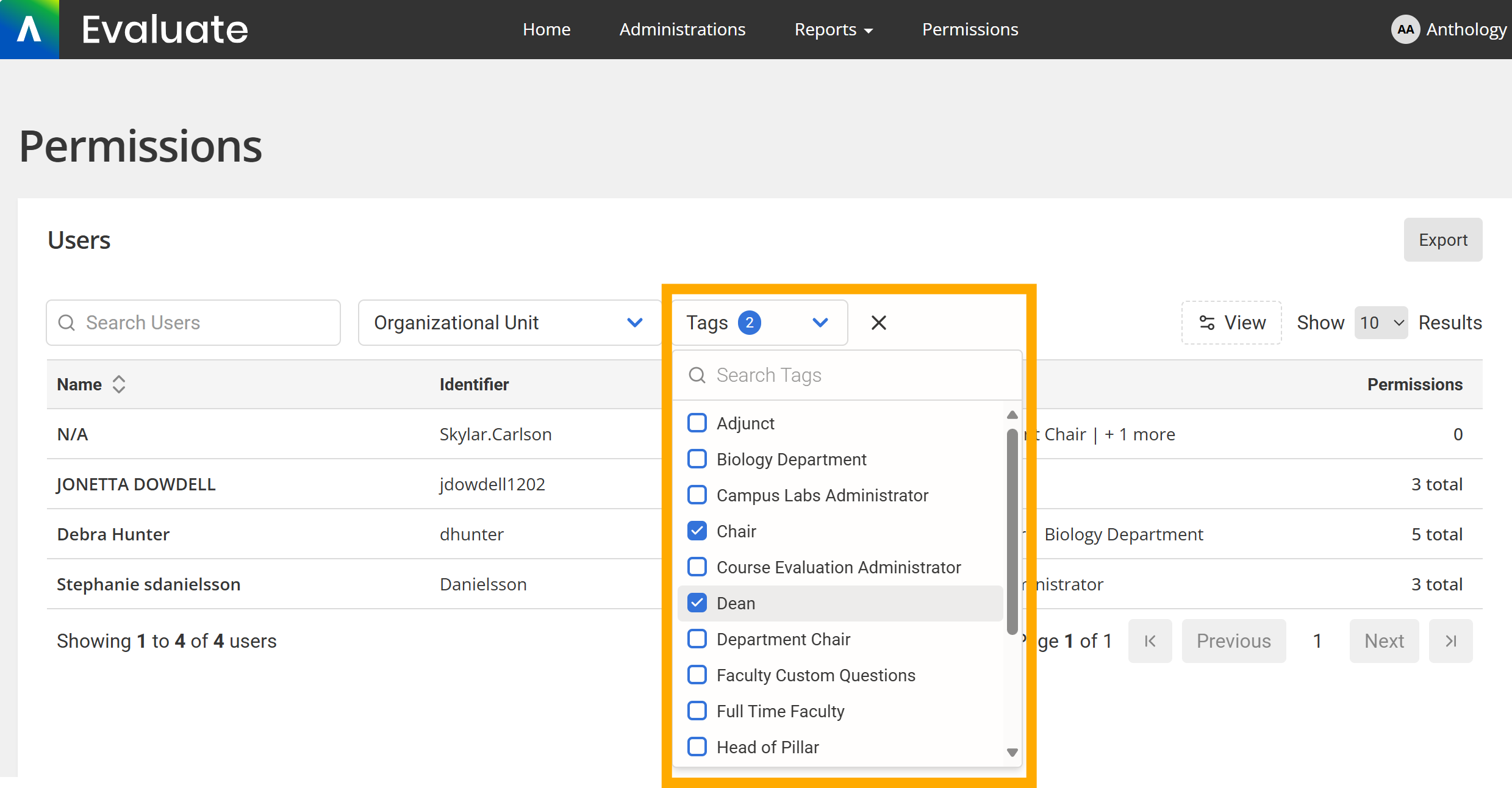
Task: Uncheck the Dean tag checkbox
Action: pos(697,603)
